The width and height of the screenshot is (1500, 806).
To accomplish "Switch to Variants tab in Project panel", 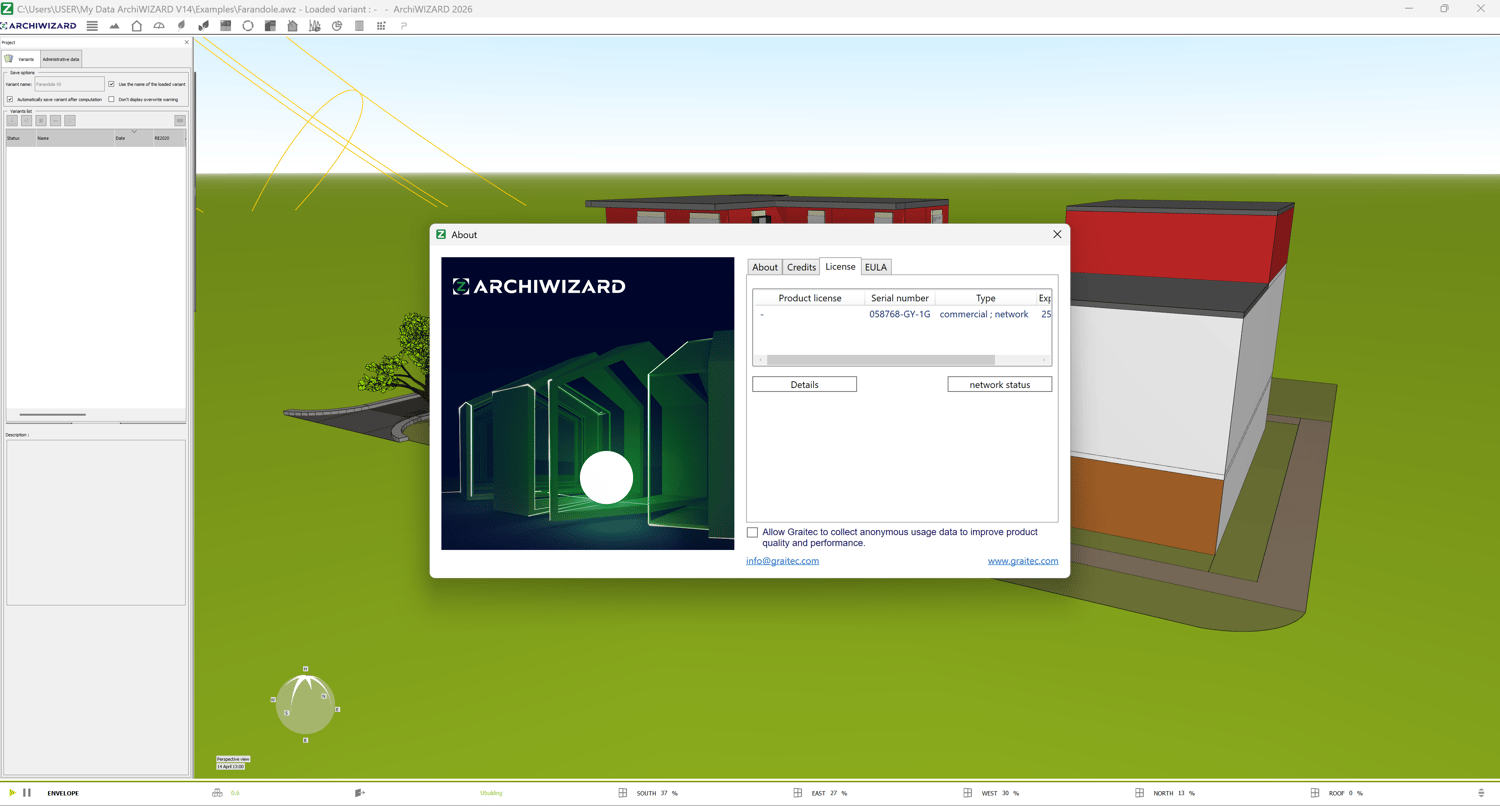I will 21,59.
